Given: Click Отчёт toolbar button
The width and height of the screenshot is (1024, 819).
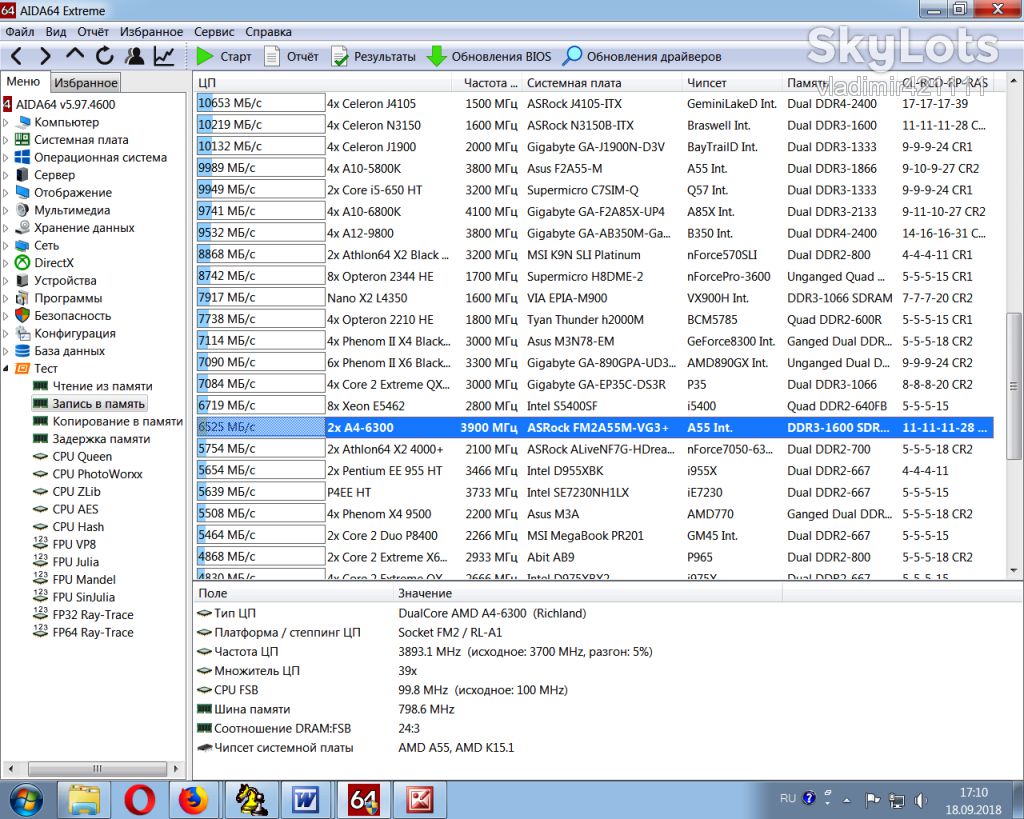Looking at the screenshot, I should [291, 57].
